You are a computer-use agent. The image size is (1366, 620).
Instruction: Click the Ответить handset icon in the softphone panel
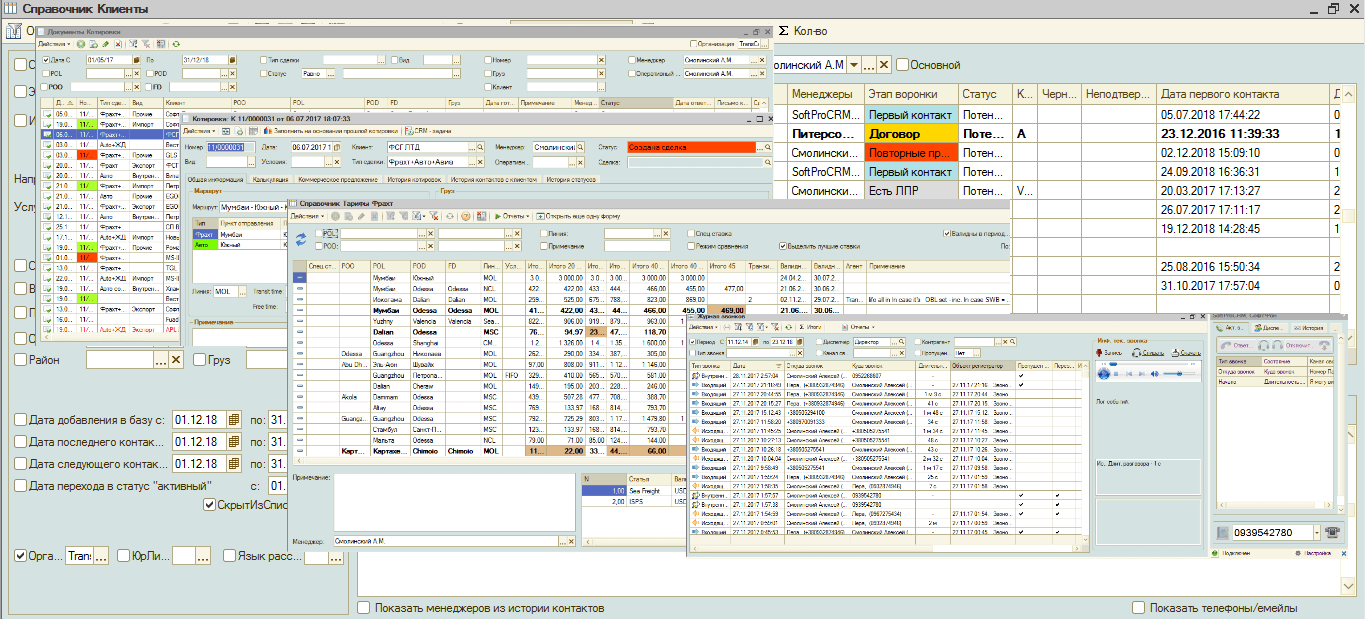pyautogui.click(x=1226, y=345)
